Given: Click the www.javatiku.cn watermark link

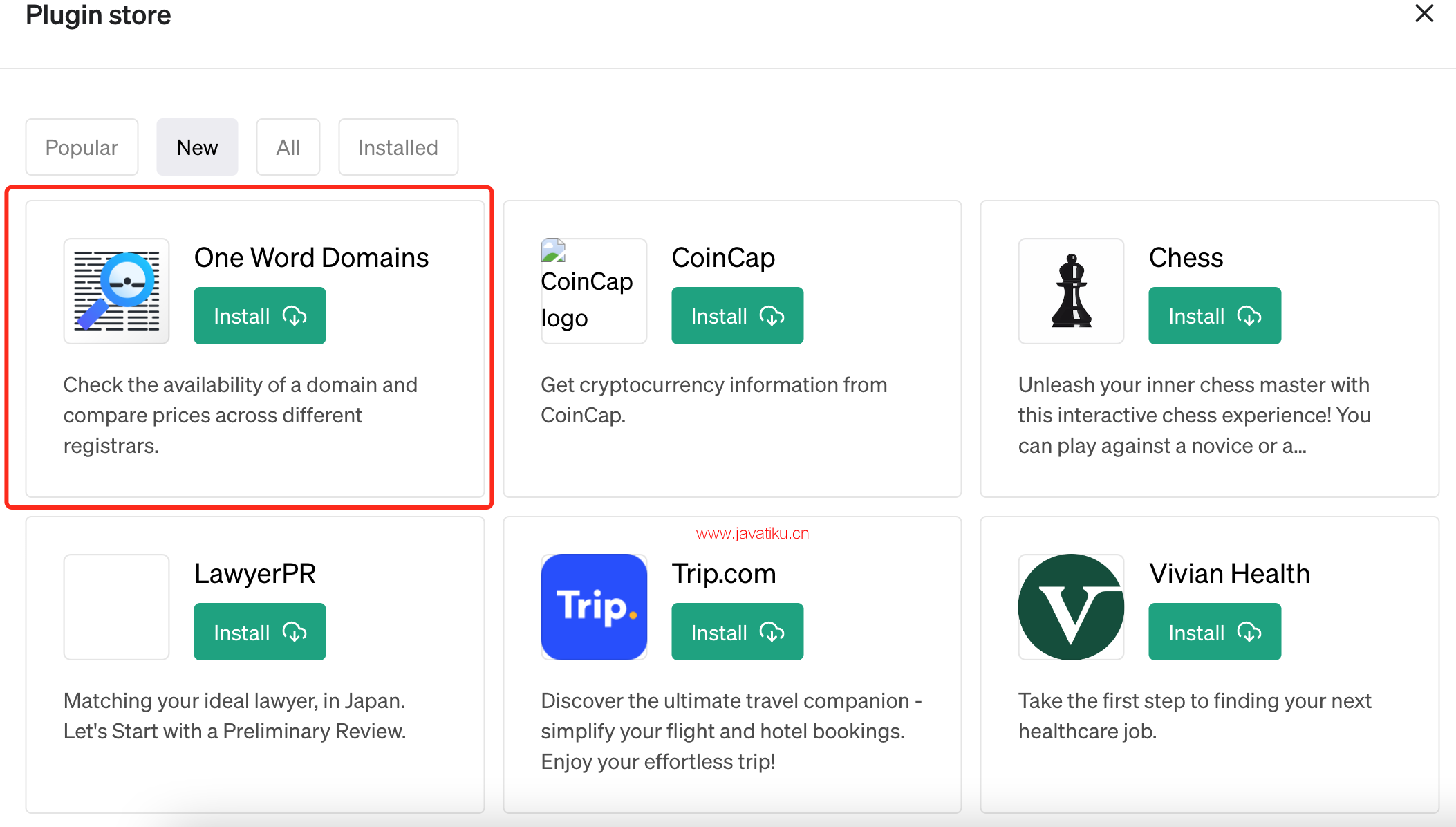Looking at the screenshot, I should tap(752, 534).
